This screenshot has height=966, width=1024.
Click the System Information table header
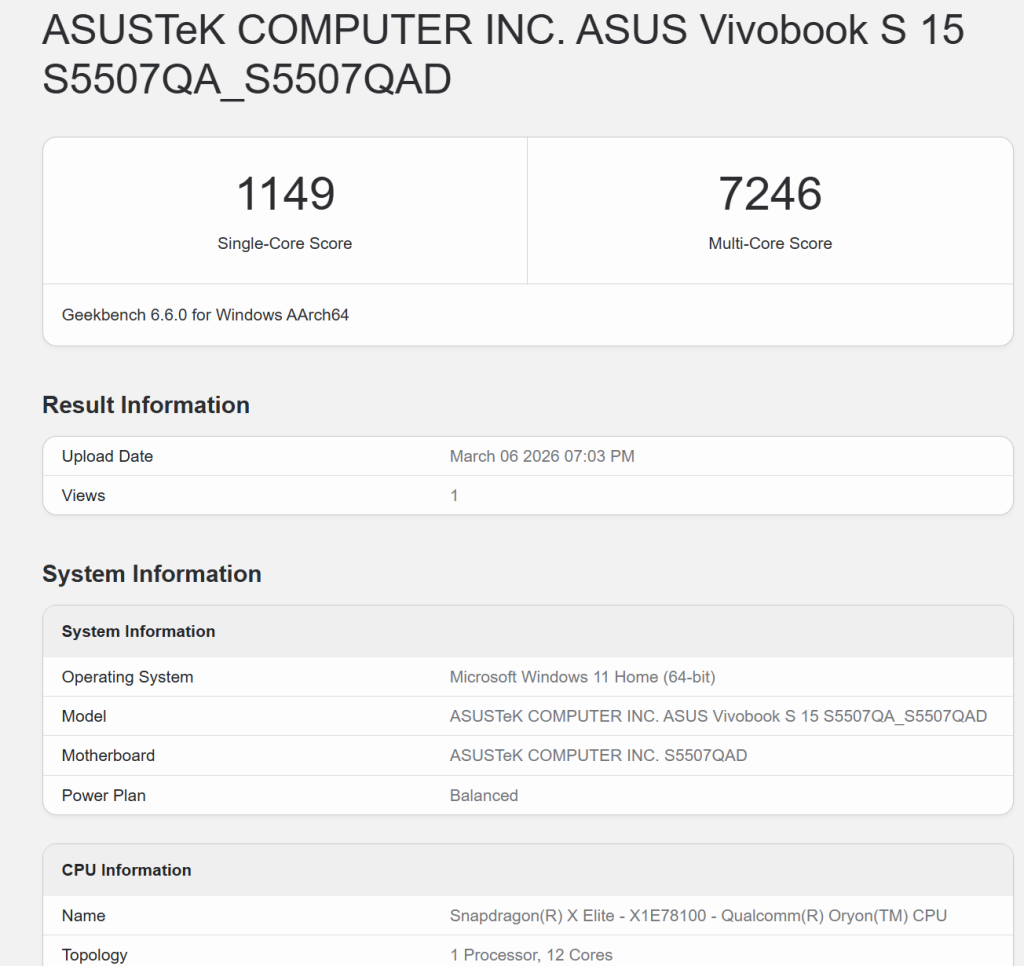click(138, 631)
